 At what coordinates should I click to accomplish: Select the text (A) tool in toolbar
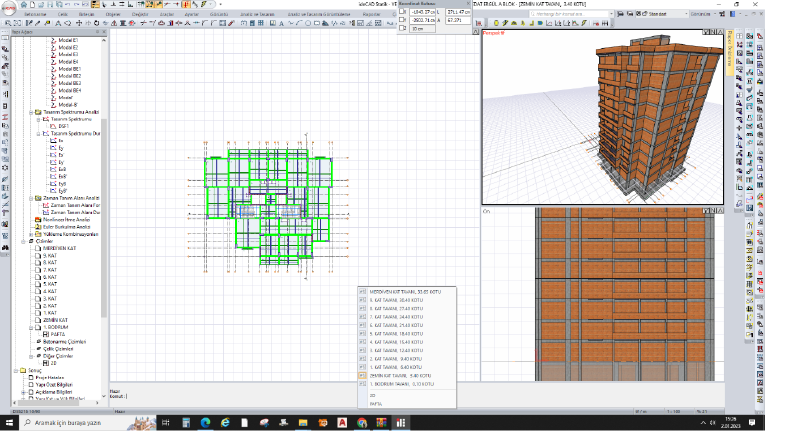pyautogui.click(x=281, y=23)
